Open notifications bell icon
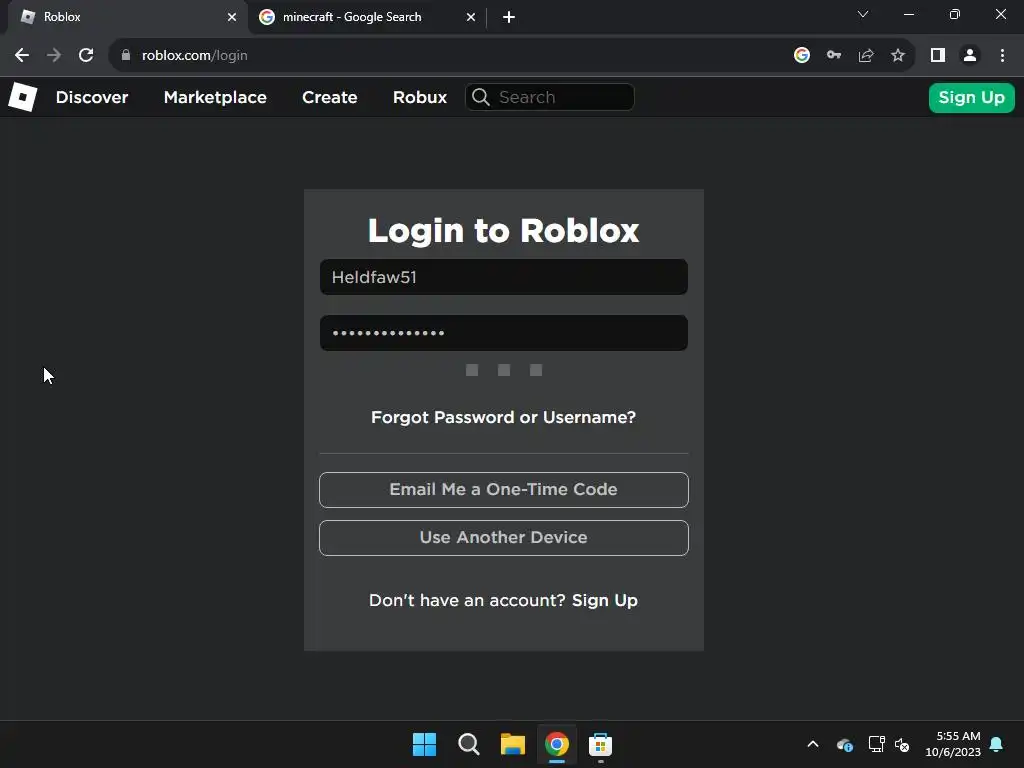Screen dimensions: 1024x768 click(997, 744)
